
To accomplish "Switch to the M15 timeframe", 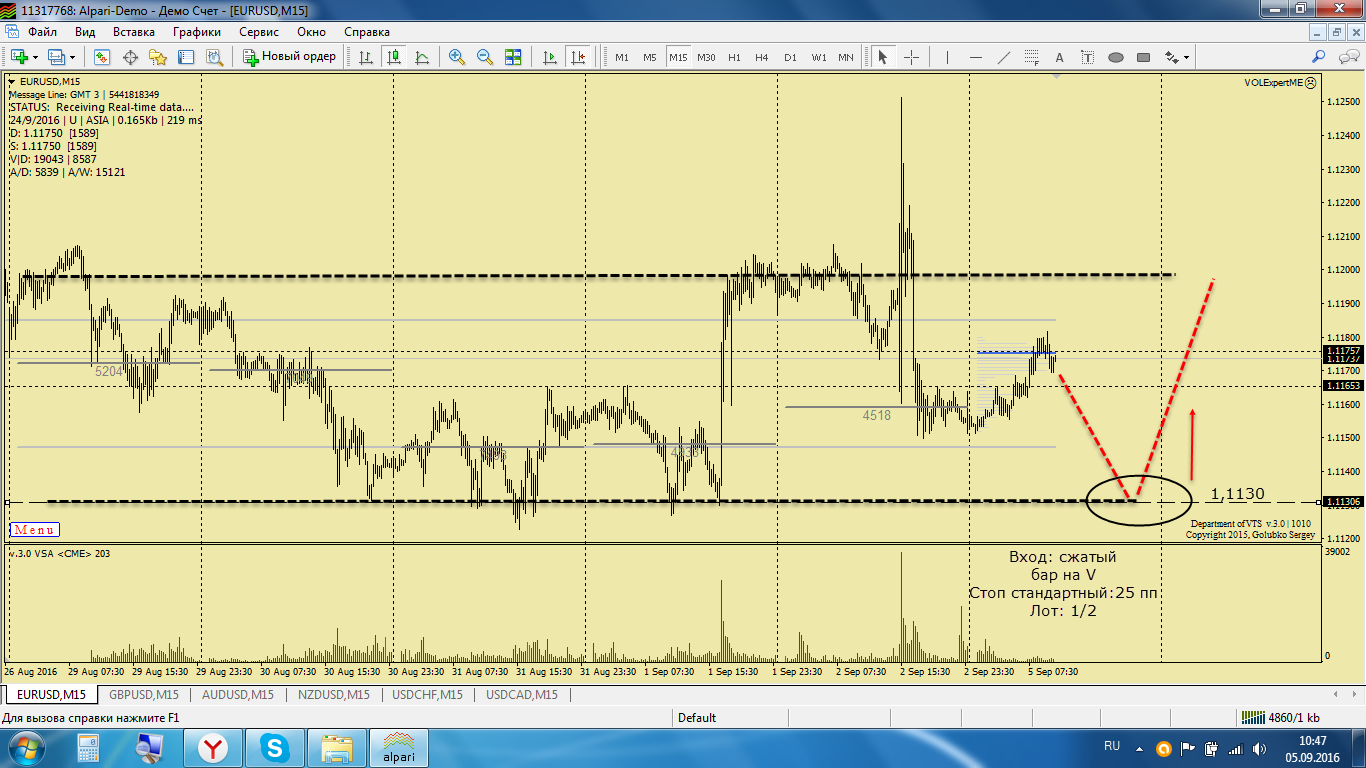I will [x=678, y=57].
